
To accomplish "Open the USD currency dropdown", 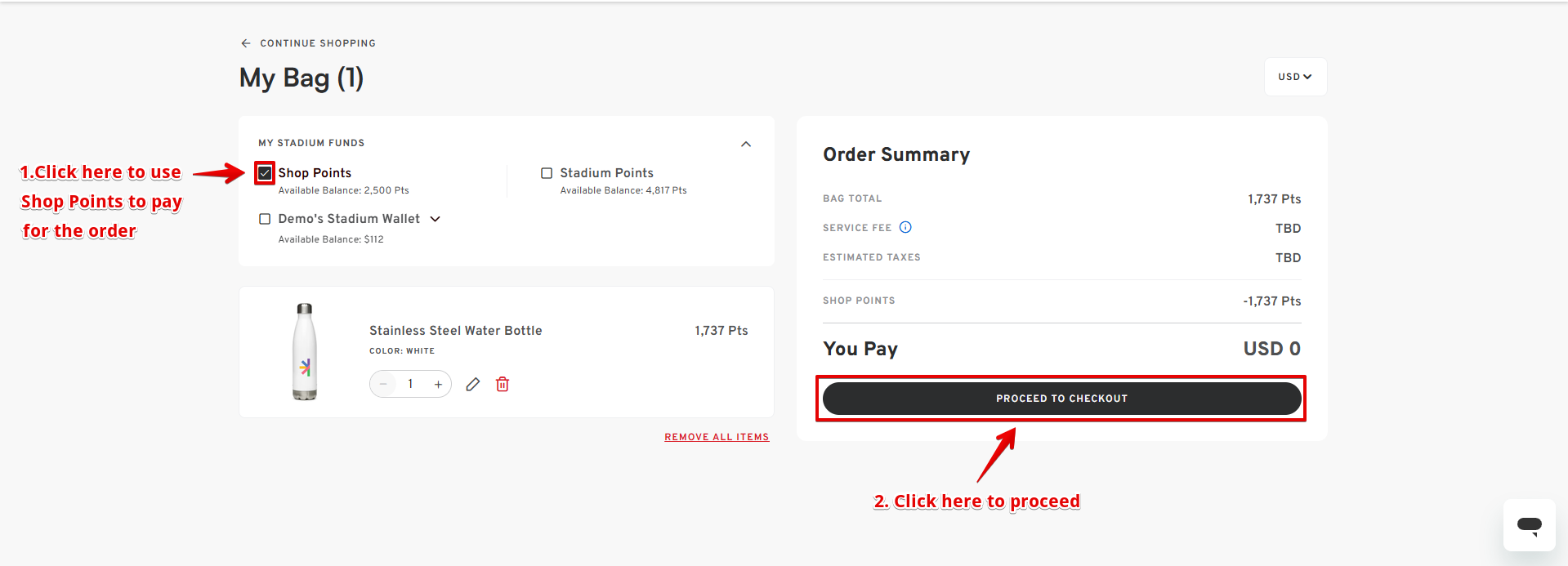I will coord(1295,77).
